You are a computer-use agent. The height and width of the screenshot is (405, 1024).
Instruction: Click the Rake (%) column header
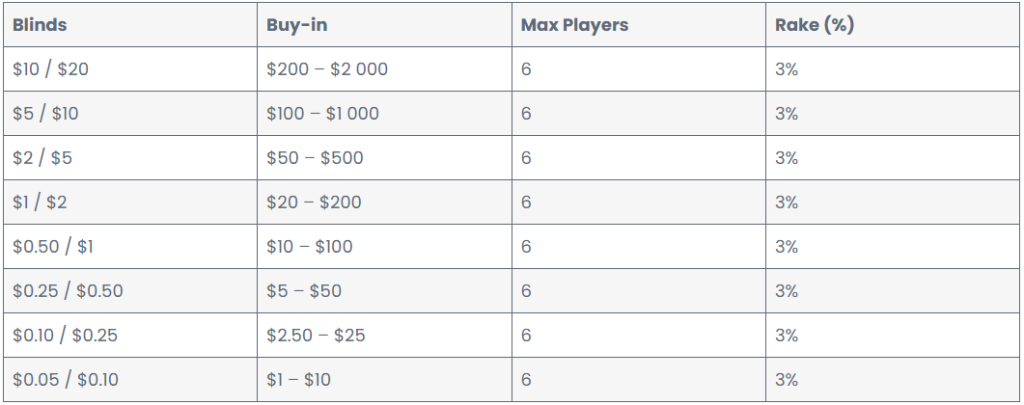pos(893,25)
